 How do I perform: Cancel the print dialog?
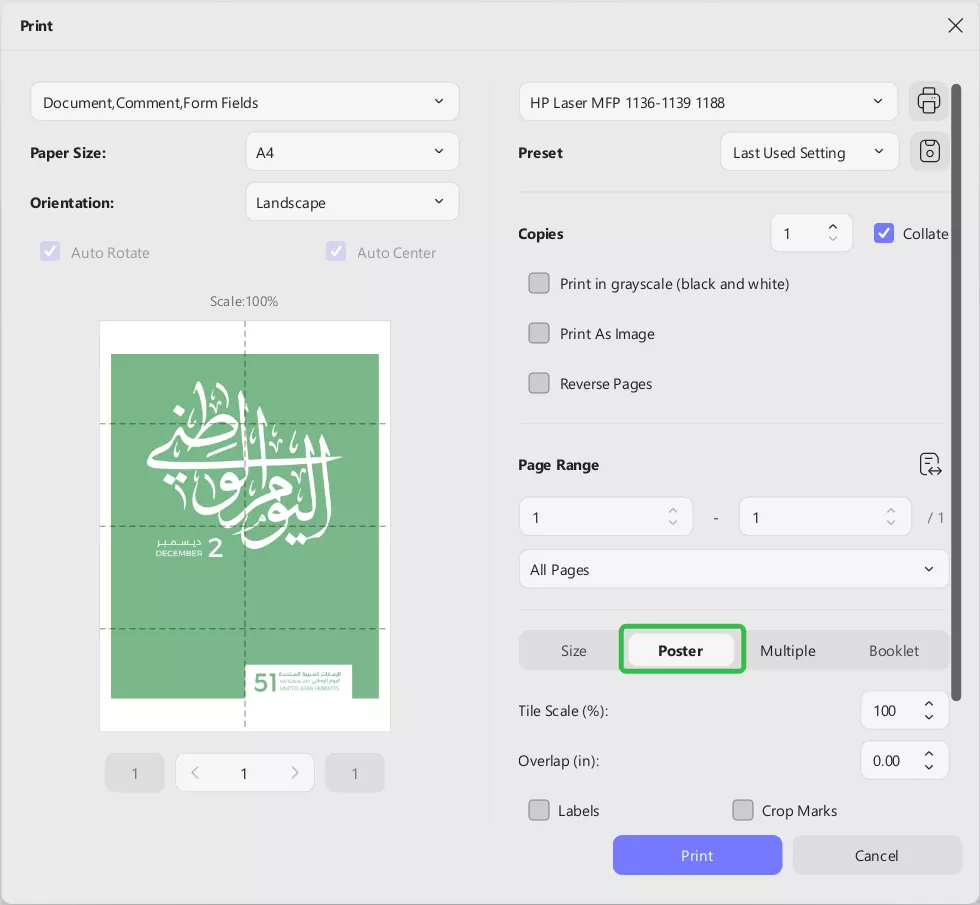coord(877,855)
